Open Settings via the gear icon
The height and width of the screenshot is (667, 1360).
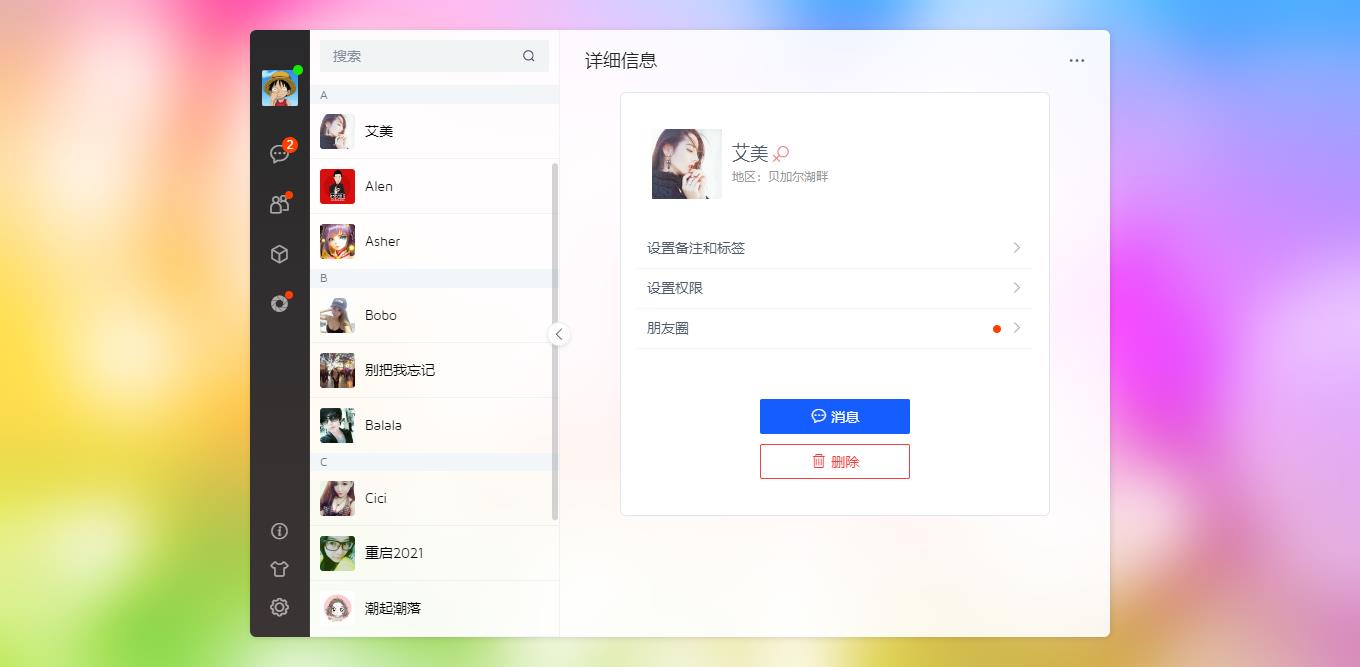[x=280, y=606]
